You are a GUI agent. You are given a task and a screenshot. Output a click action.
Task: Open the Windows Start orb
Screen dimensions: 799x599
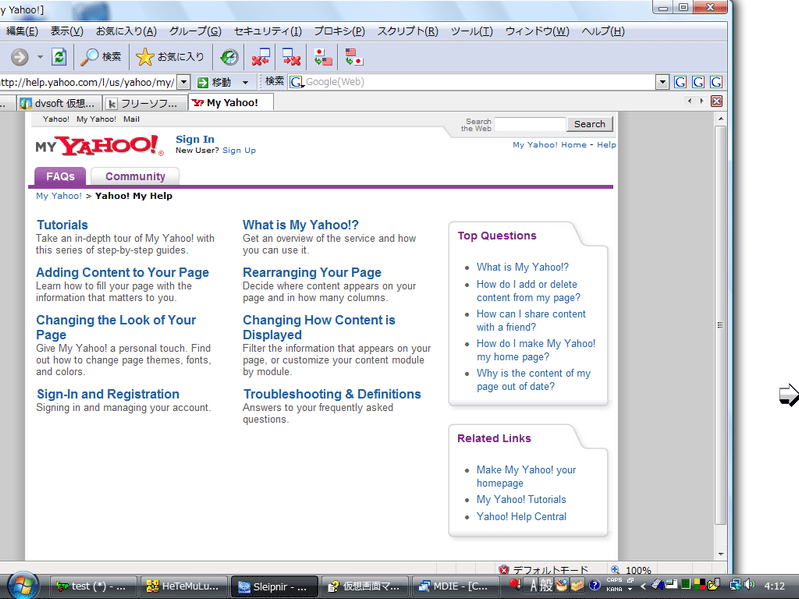point(23,585)
